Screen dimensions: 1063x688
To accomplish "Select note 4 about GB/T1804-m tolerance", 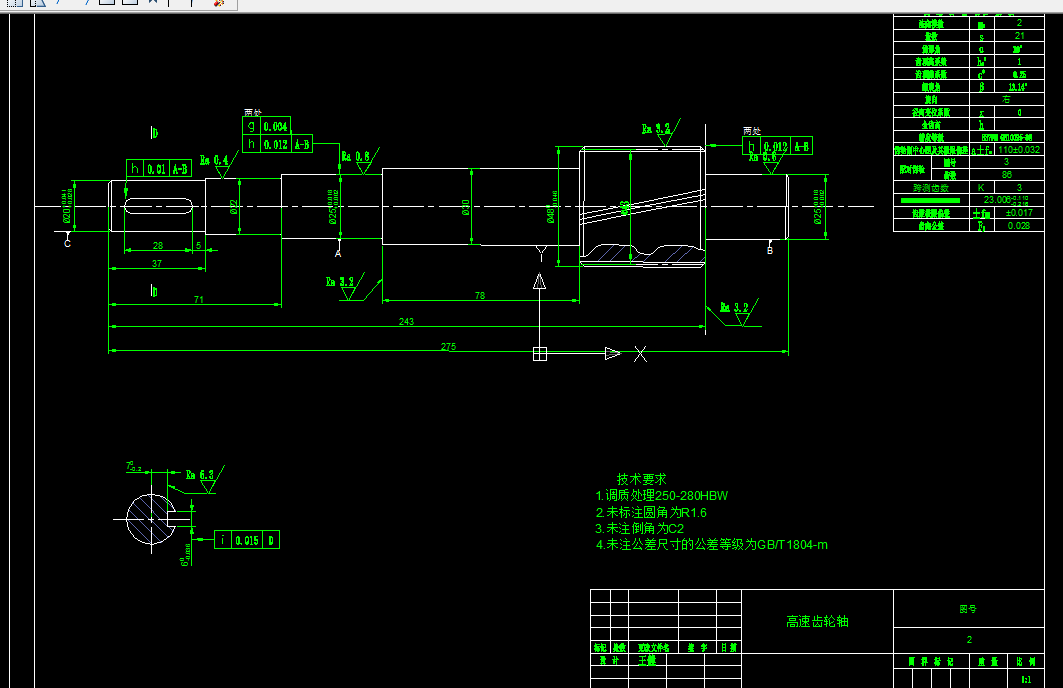I will pos(711,544).
